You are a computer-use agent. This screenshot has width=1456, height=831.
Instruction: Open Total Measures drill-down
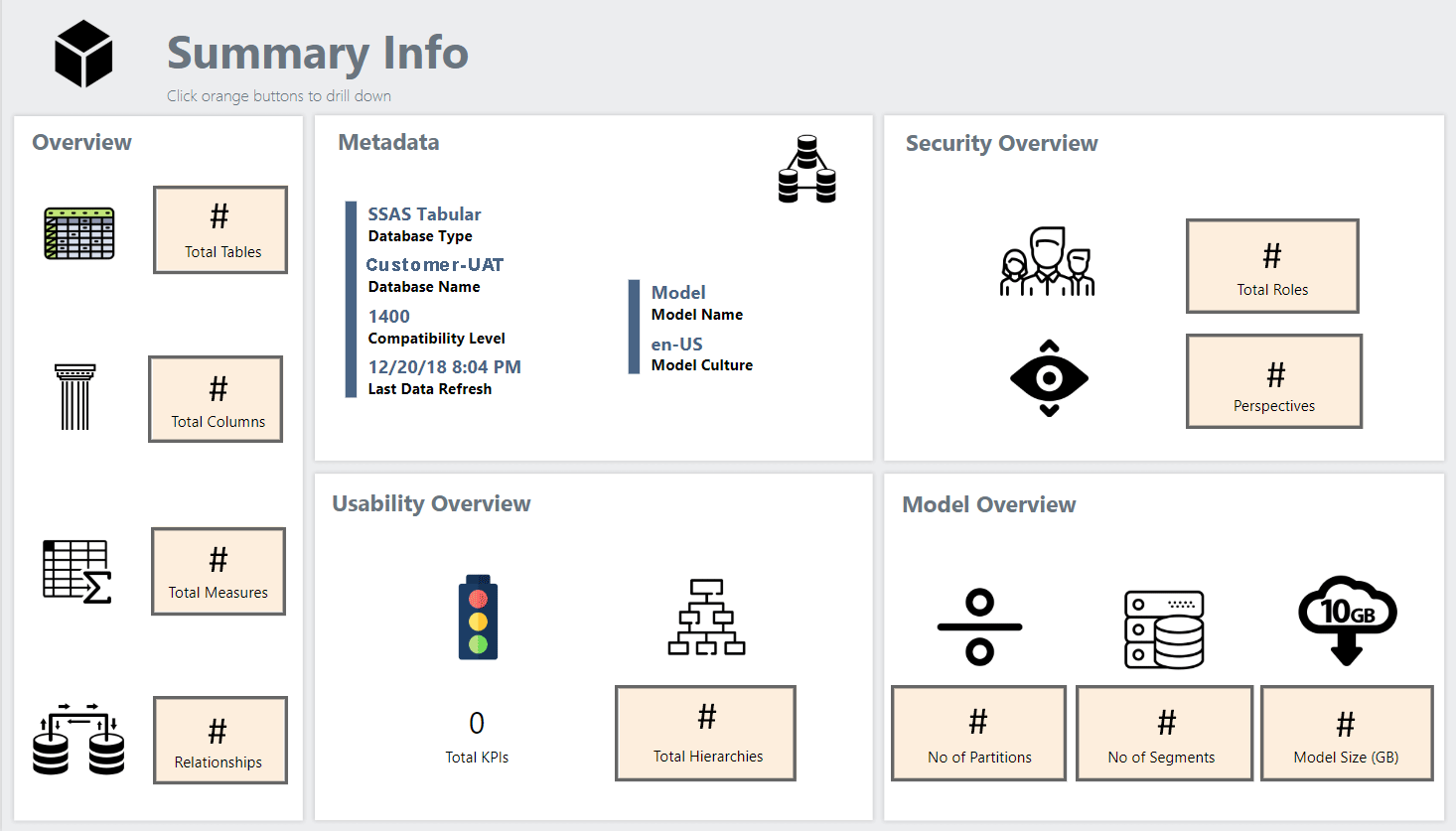[x=218, y=571]
